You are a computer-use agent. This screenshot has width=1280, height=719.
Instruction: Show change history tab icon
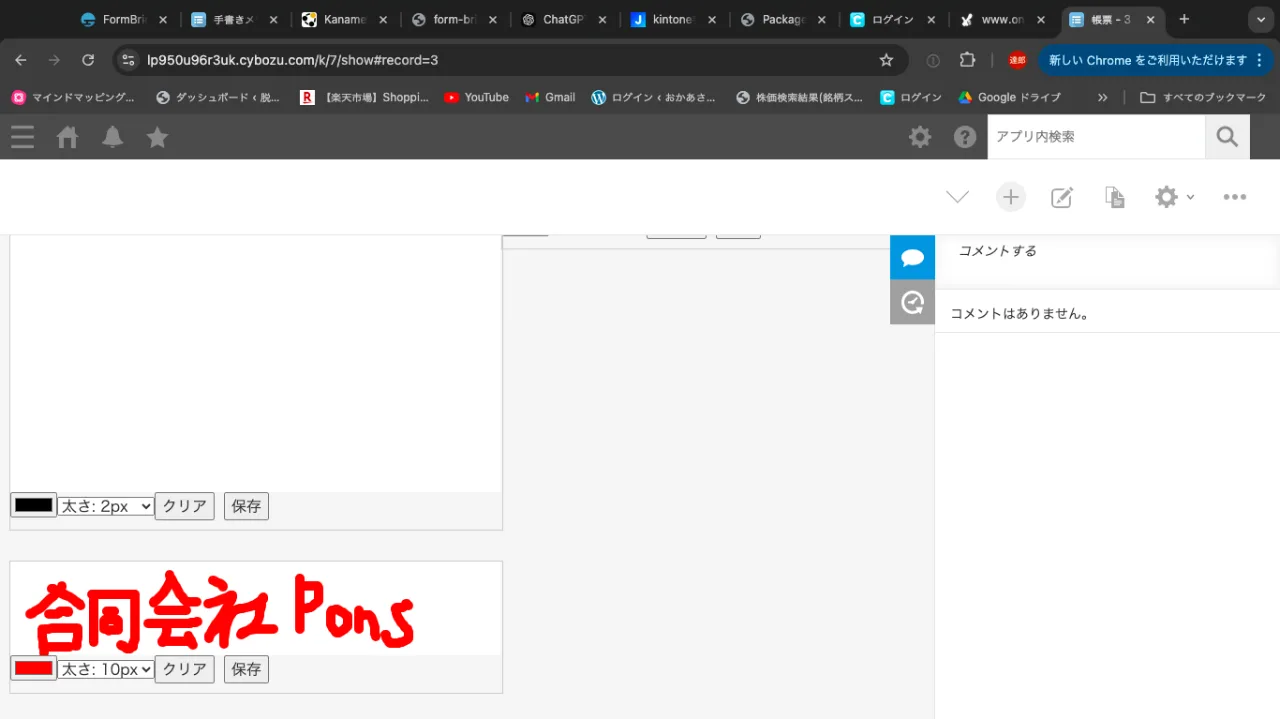[x=912, y=302]
